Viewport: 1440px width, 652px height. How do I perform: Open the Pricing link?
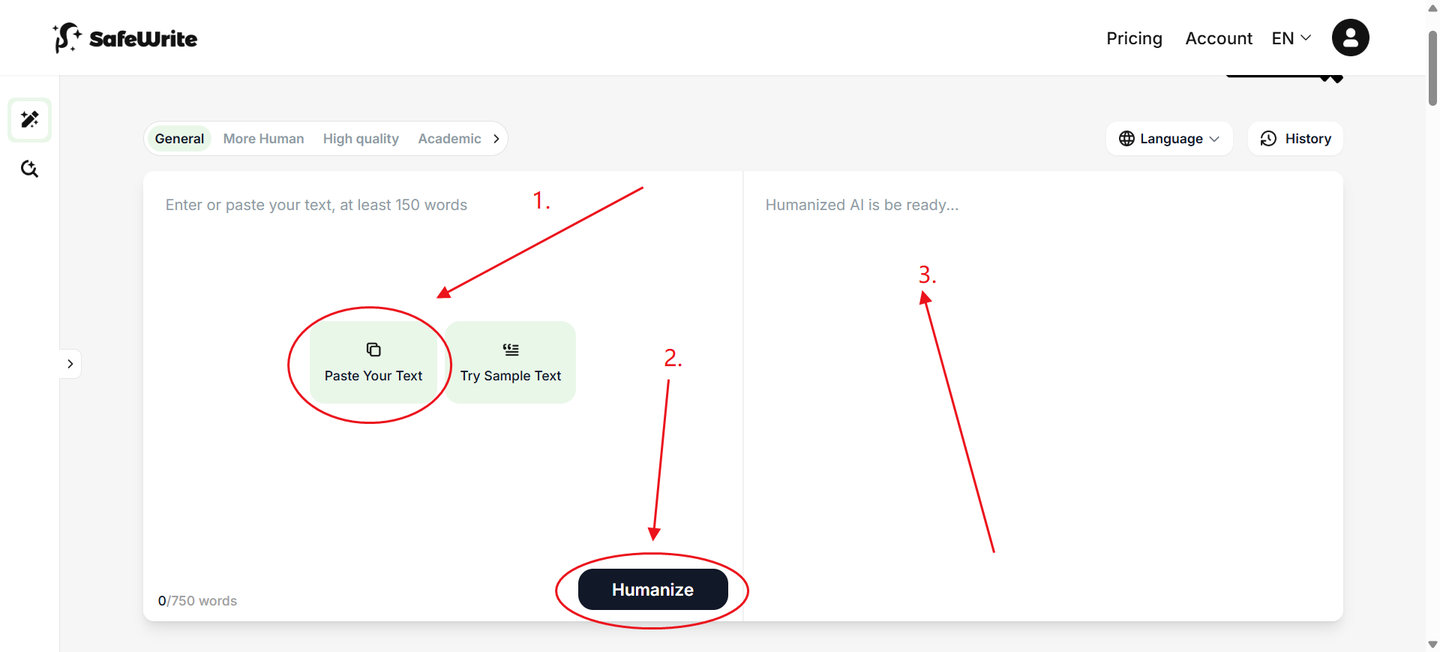click(x=1134, y=38)
